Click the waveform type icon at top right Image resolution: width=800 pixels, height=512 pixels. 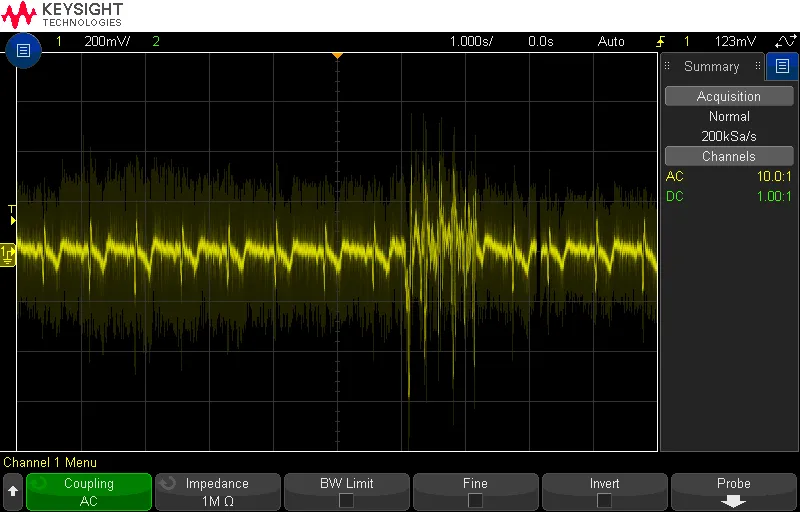click(x=785, y=41)
